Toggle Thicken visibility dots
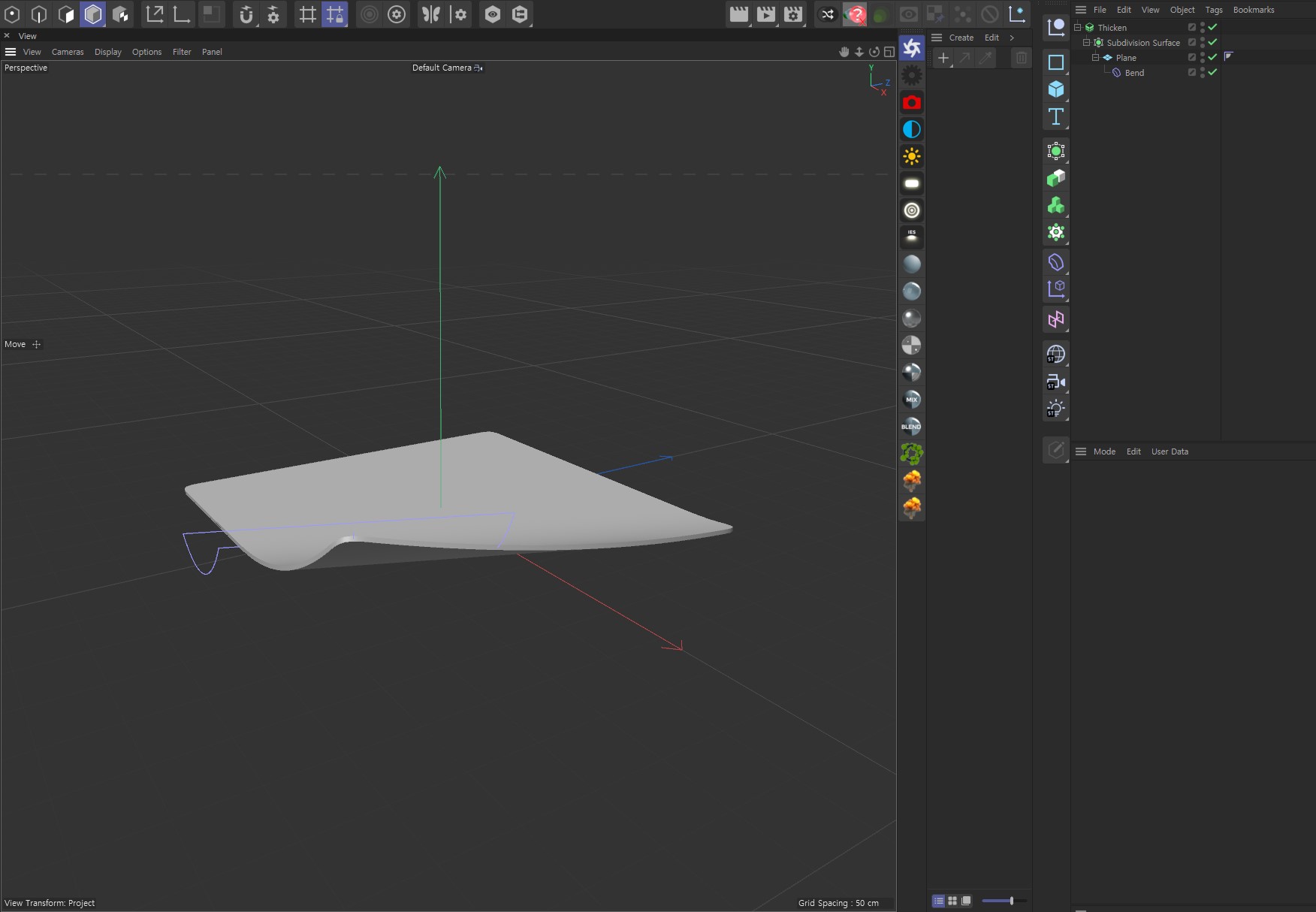Screen dimensions: 1316x912 [x=1203, y=27]
